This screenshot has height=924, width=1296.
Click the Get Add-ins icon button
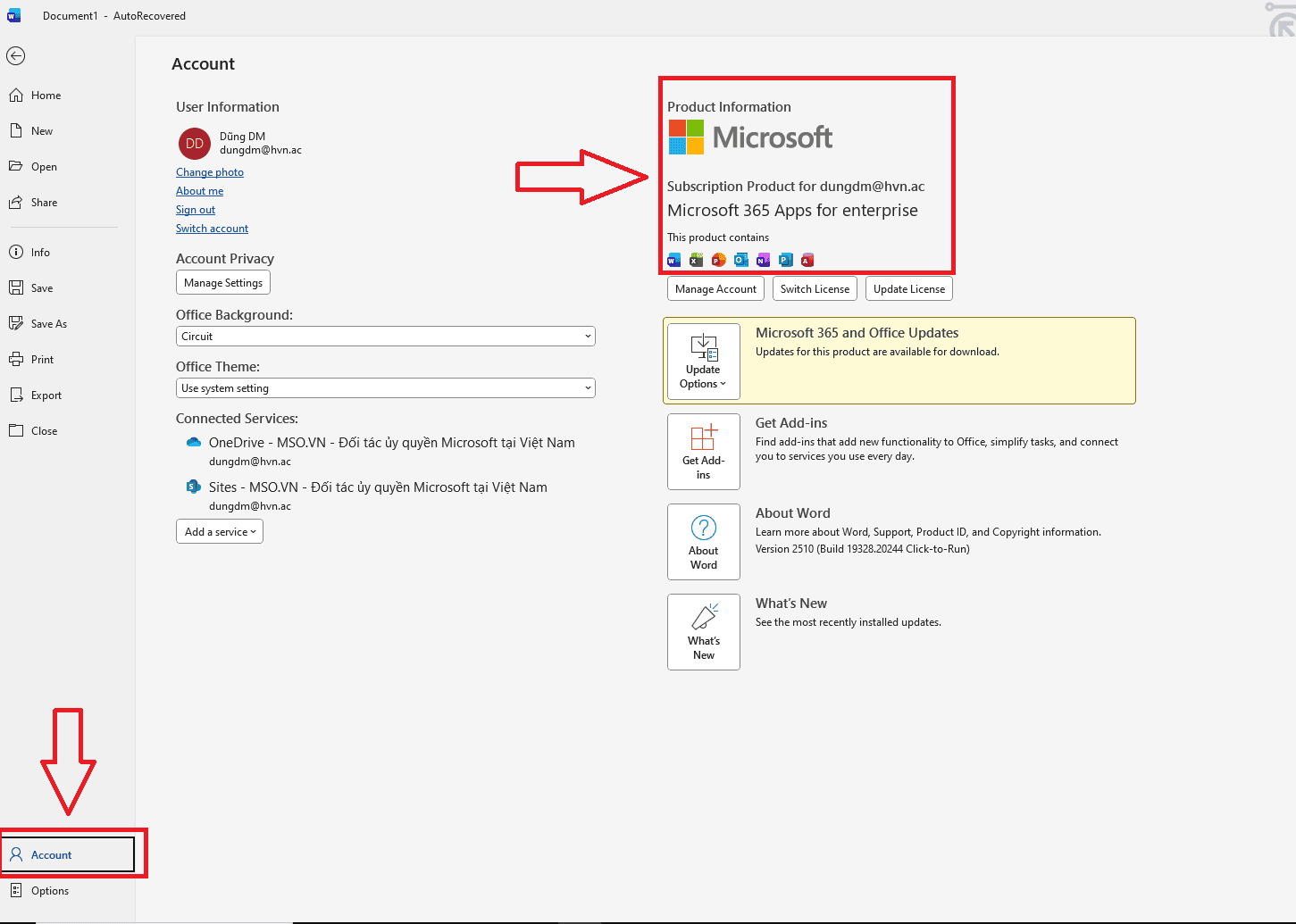pos(703,452)
